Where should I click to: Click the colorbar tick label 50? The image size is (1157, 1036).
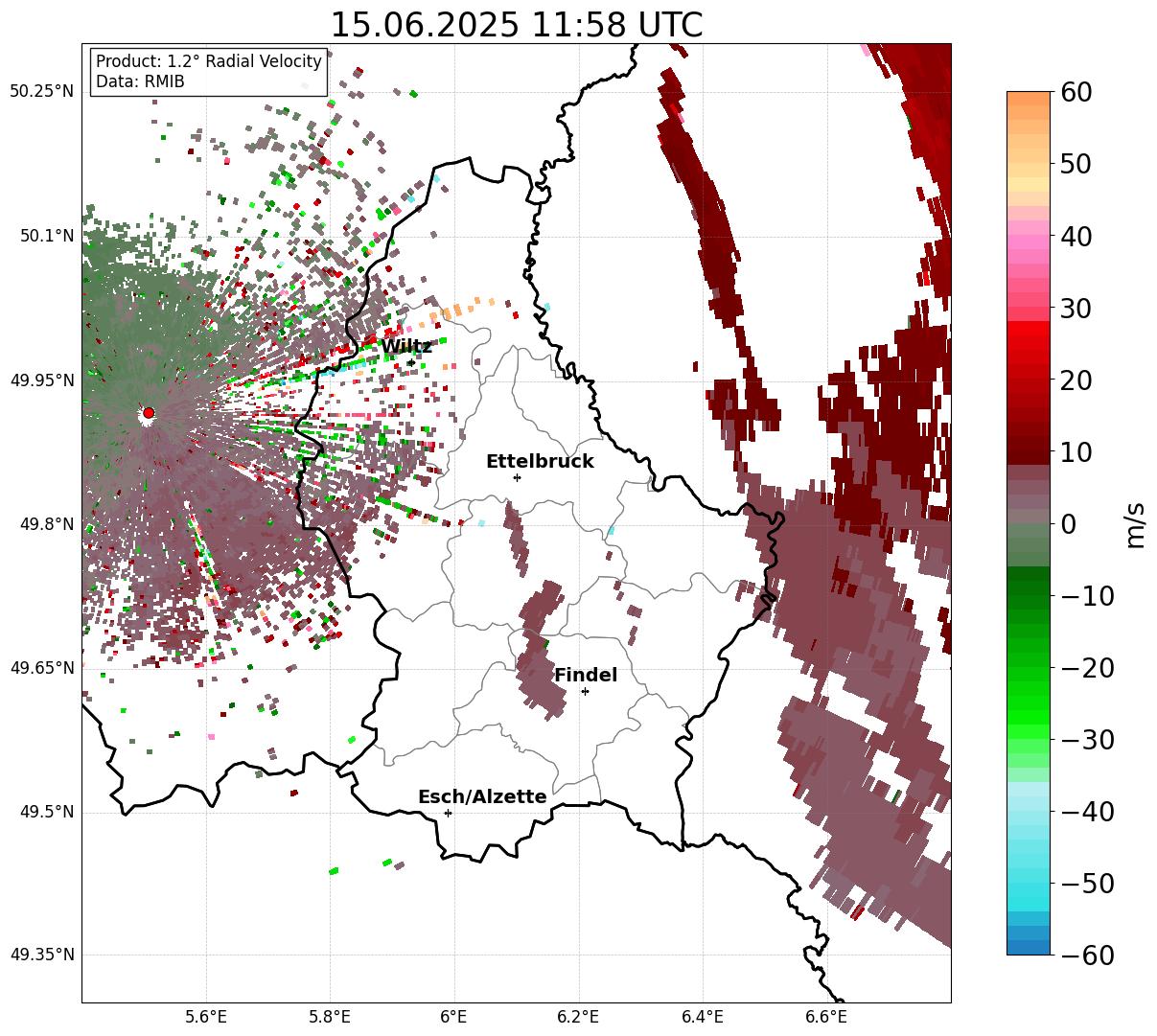pos(1076,164)
